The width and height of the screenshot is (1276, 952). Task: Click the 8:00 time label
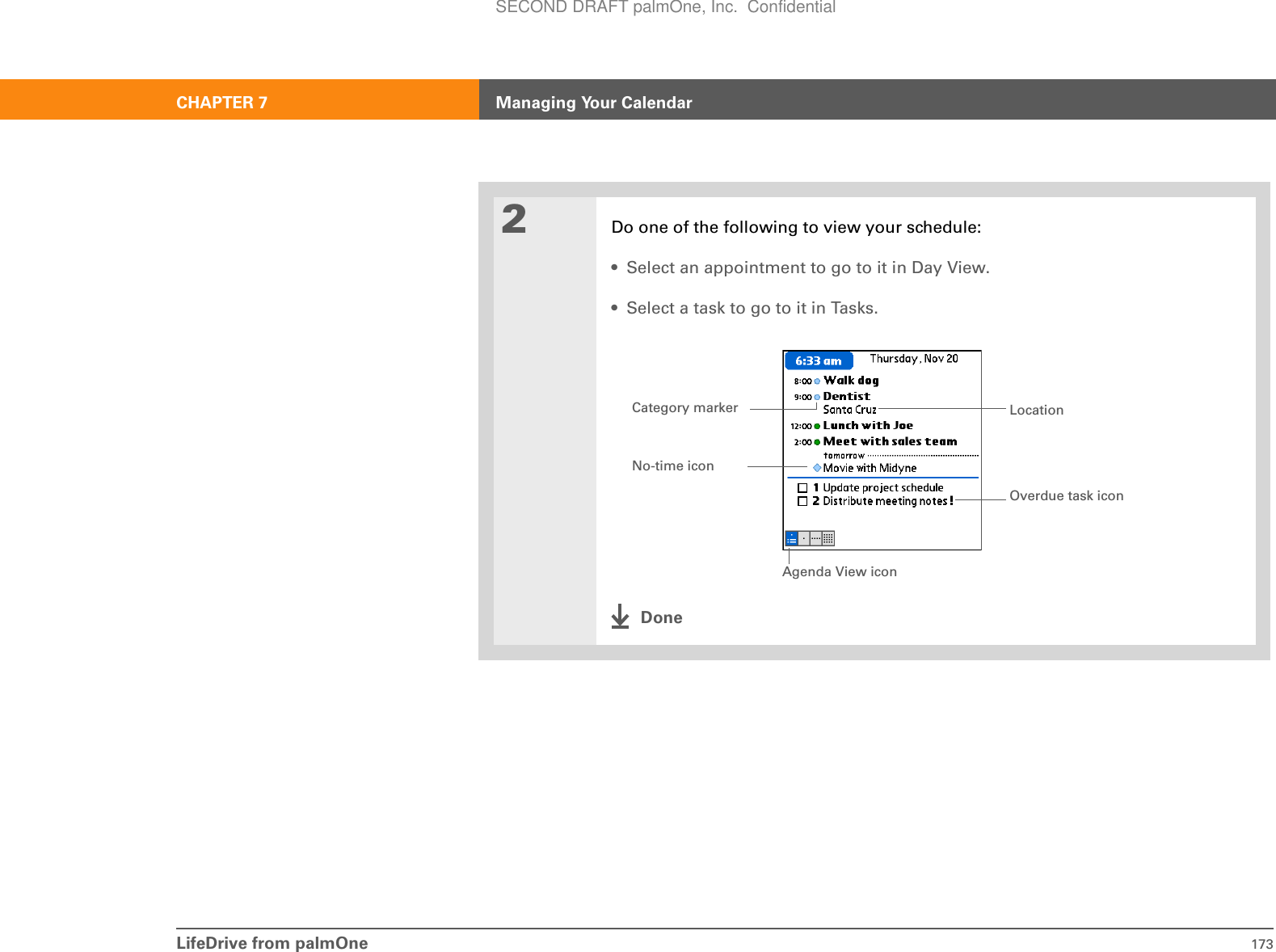[x=802, y=381]
